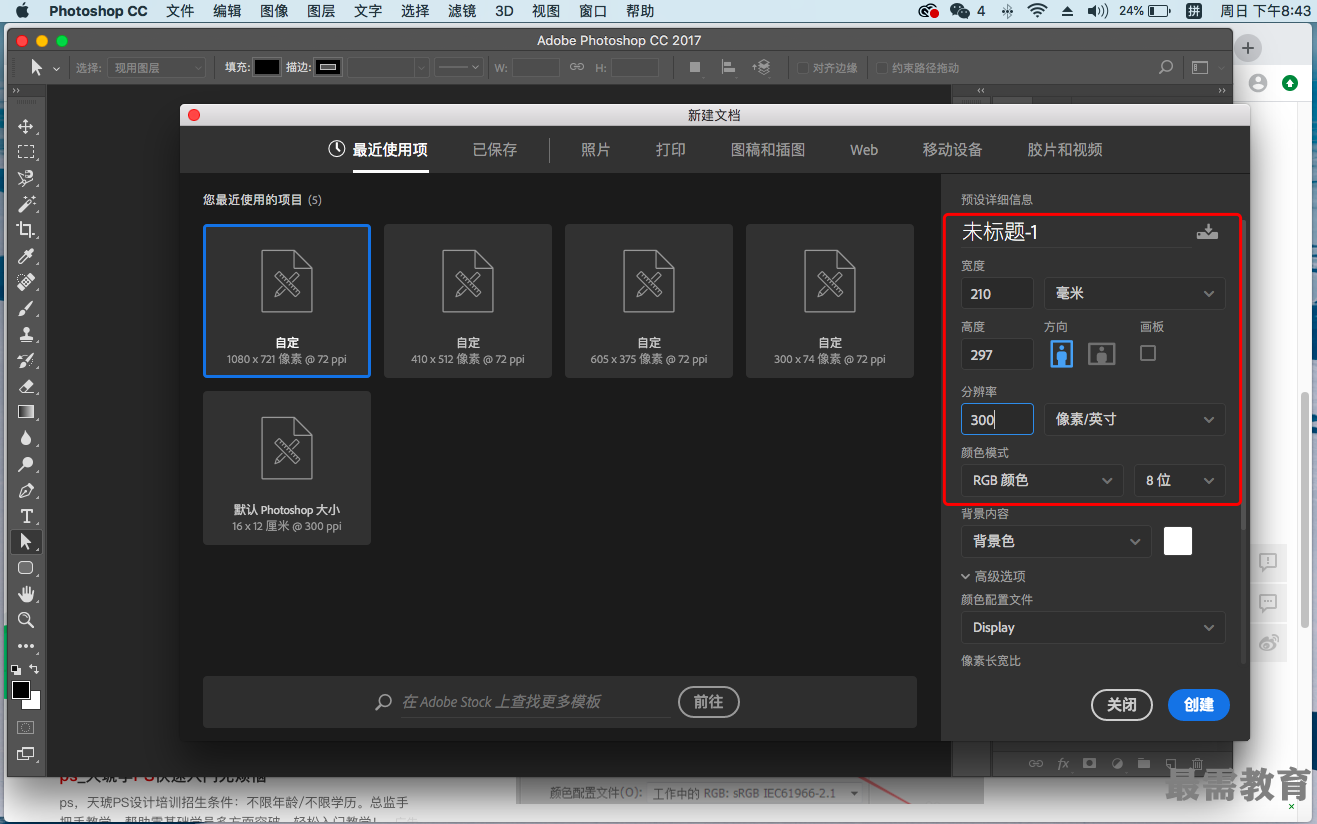Switch to the 胶片和视频 tab
This screenshot has height=824, width=1317.
[x=1065, y=150]
